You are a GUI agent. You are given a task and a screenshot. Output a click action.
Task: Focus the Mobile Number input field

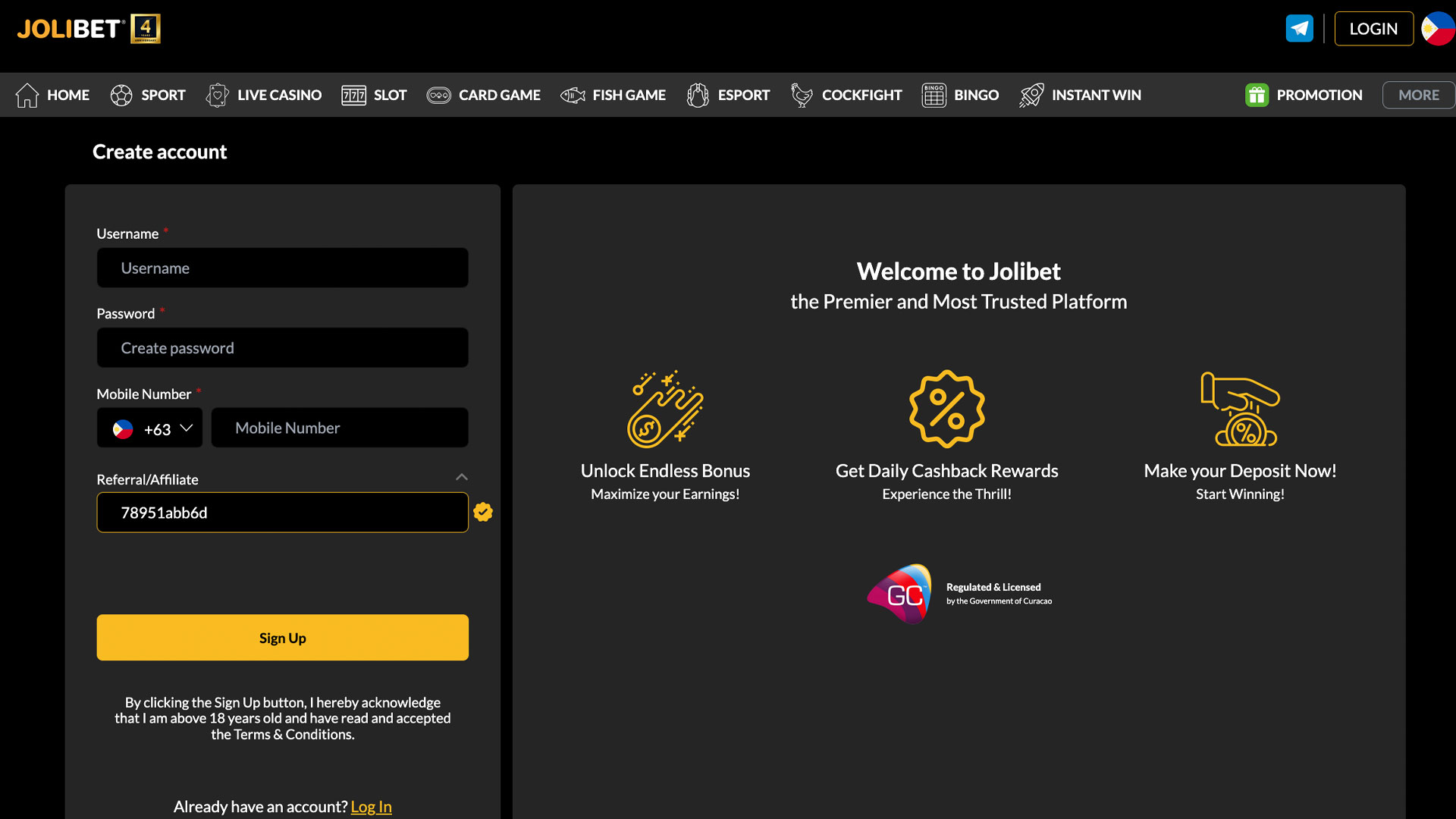(340, 428)
